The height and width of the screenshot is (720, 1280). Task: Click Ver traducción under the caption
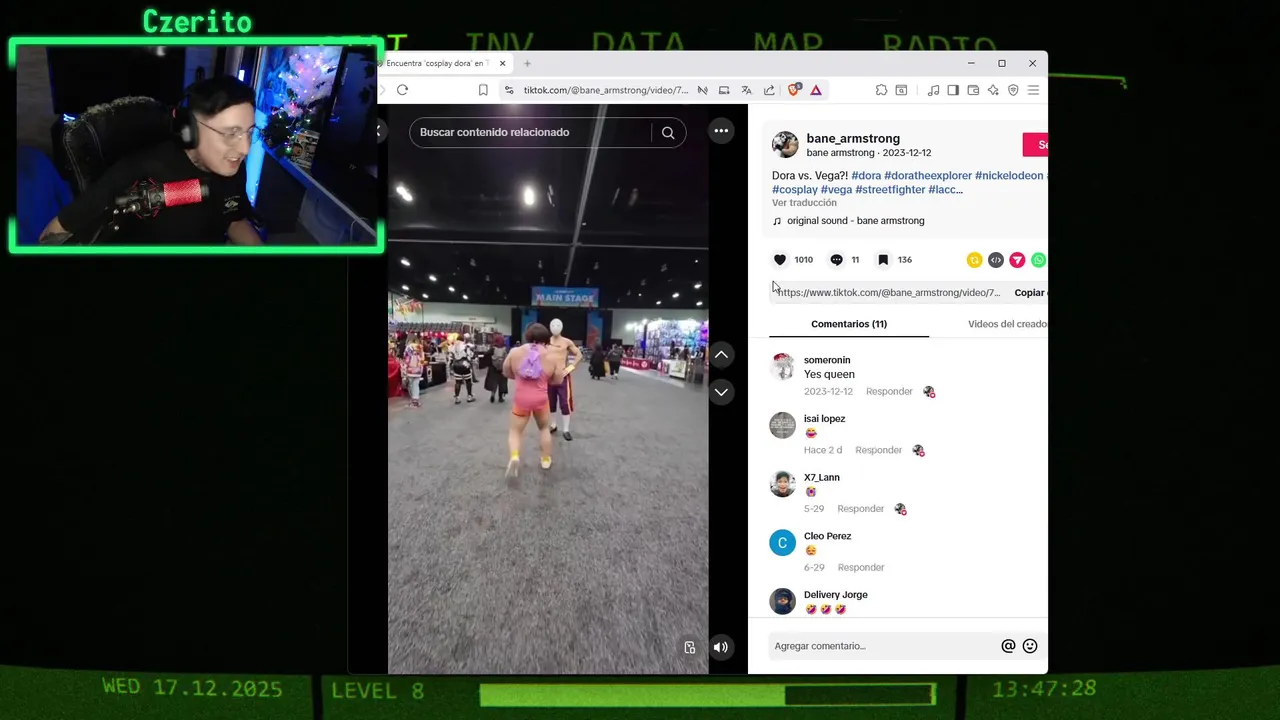(x=804, y=203)
